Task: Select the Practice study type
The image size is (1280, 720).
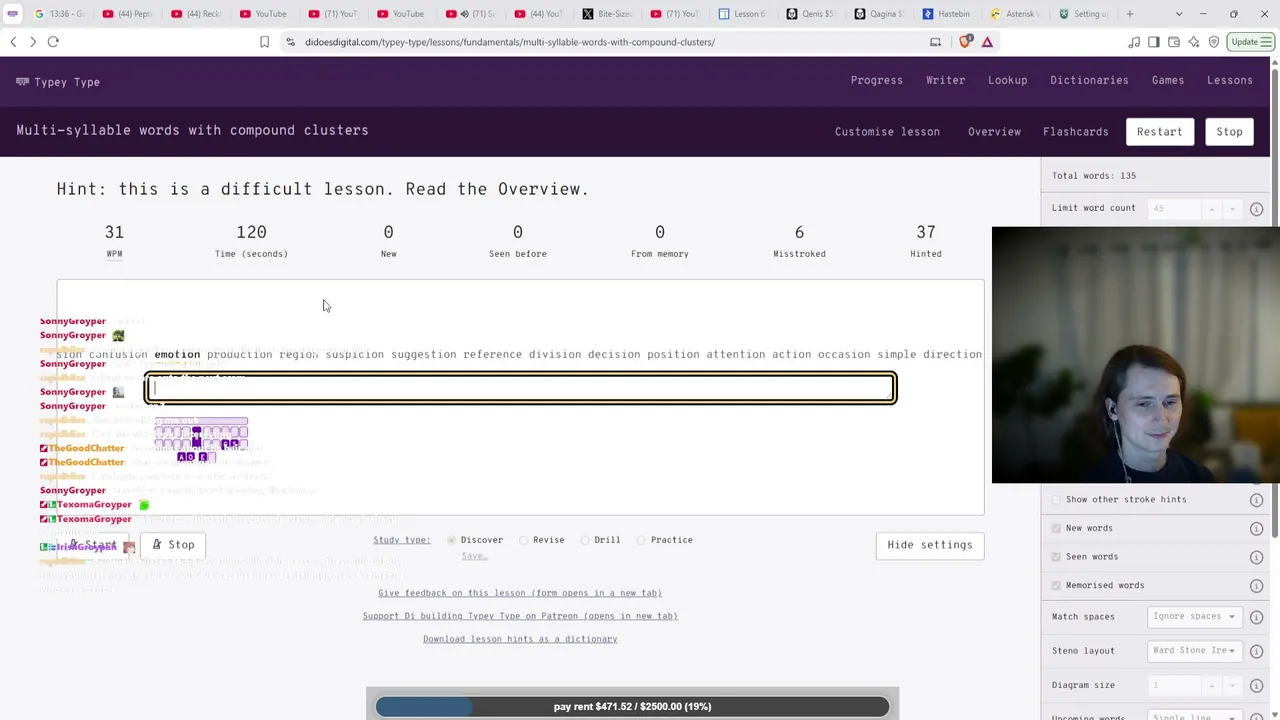Action: [x=641, y=540]
